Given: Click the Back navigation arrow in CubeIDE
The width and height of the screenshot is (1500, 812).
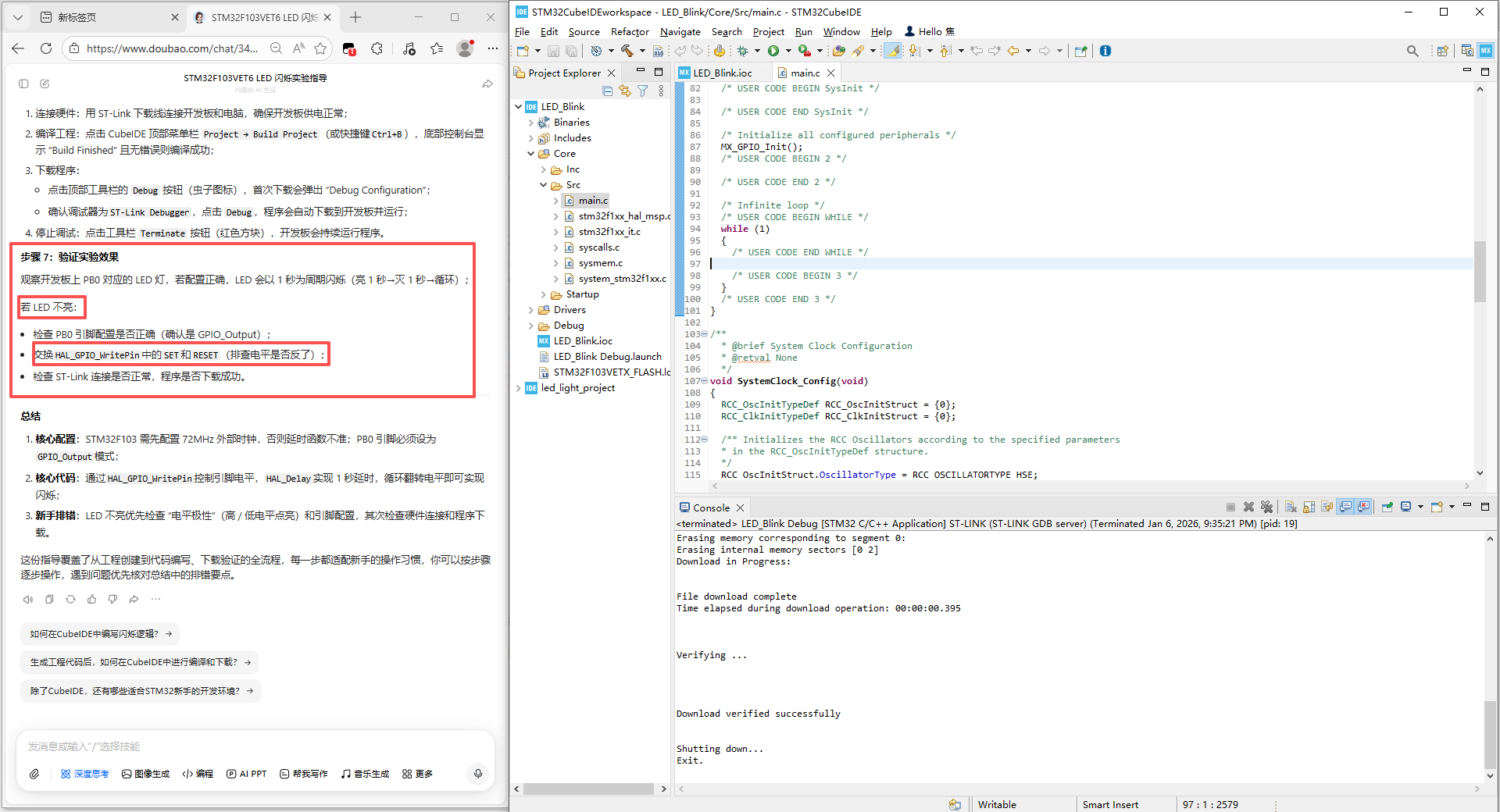Looking at the screenshot, I should tap(1013, 51).
